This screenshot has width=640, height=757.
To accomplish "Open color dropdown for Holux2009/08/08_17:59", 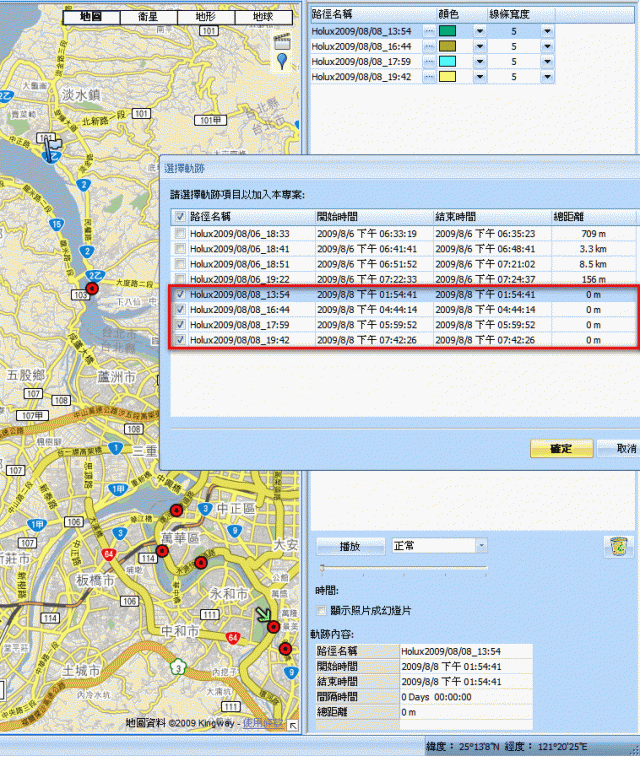I will coord(479,61).
